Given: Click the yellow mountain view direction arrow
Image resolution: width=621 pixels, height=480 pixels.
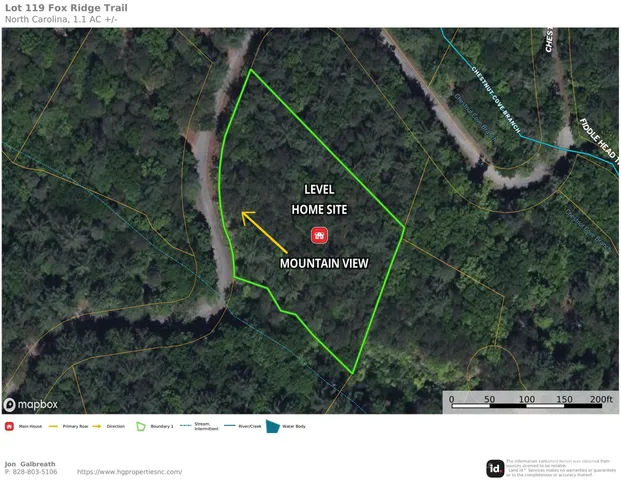Looking at the screenshot, I should (264, 232).
